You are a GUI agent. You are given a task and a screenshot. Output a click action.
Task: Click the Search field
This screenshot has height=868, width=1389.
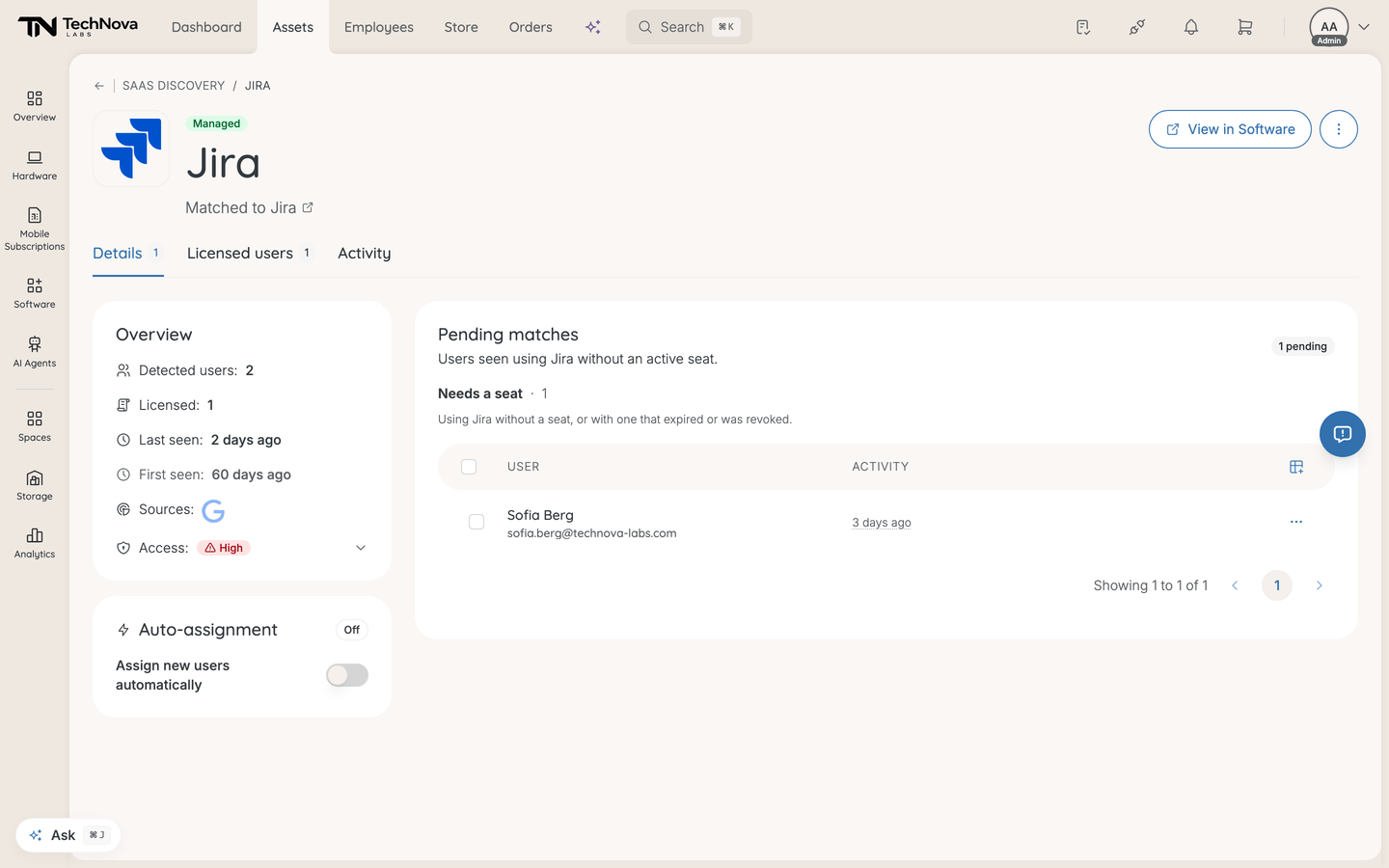pyautogui.click(x=689, y=27)
